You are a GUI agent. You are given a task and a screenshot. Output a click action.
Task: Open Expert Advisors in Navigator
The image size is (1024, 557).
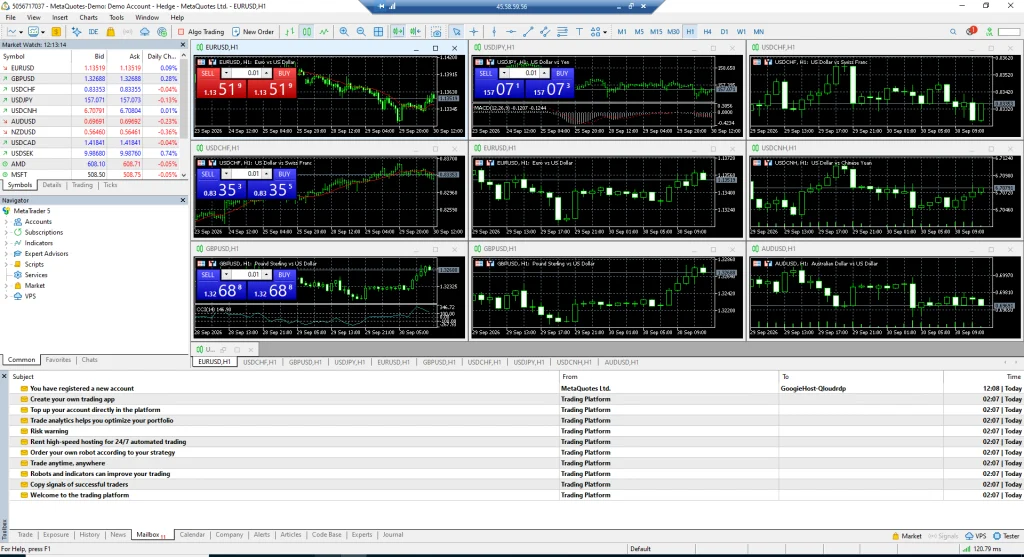coord(46,253)
